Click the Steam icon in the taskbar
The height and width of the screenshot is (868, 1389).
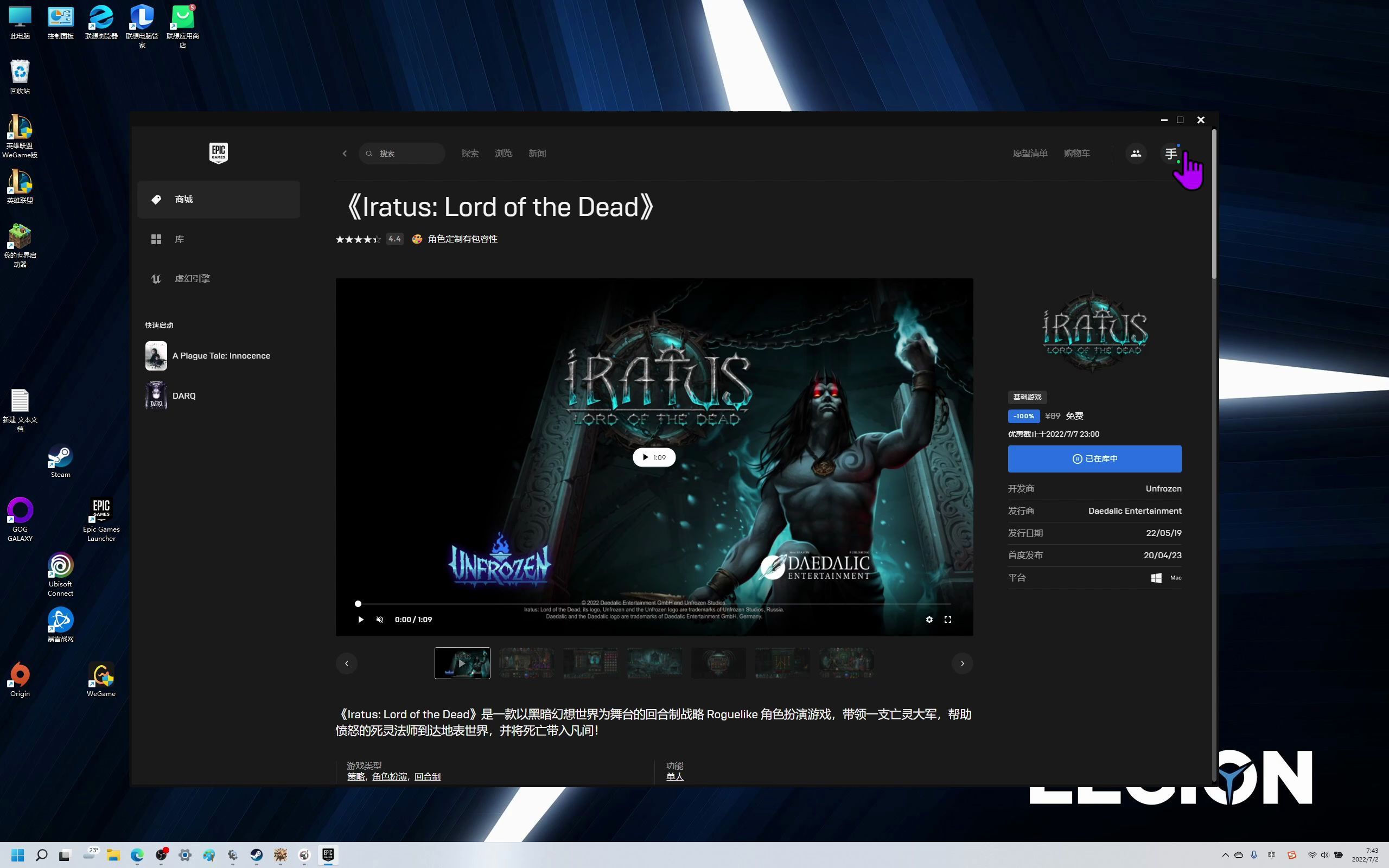[256, 856]
